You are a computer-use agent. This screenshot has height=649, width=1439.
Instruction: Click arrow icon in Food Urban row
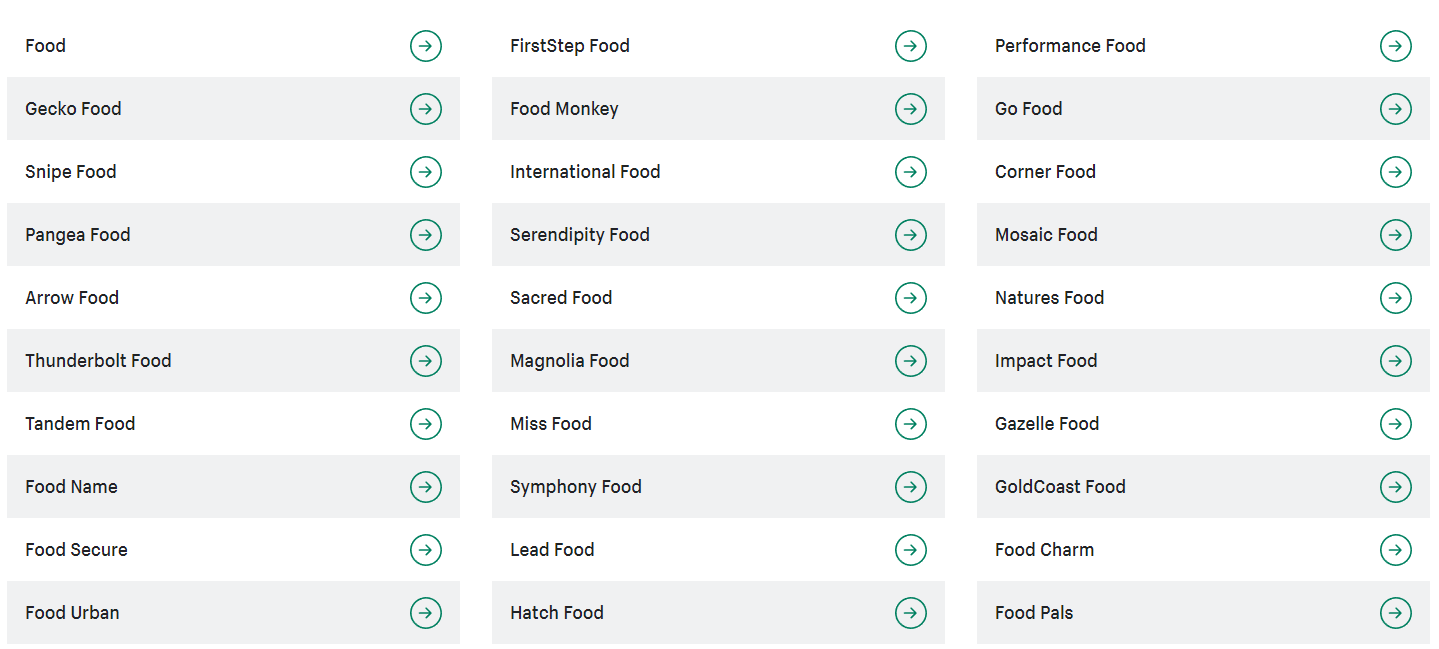[x=426, y=613]
